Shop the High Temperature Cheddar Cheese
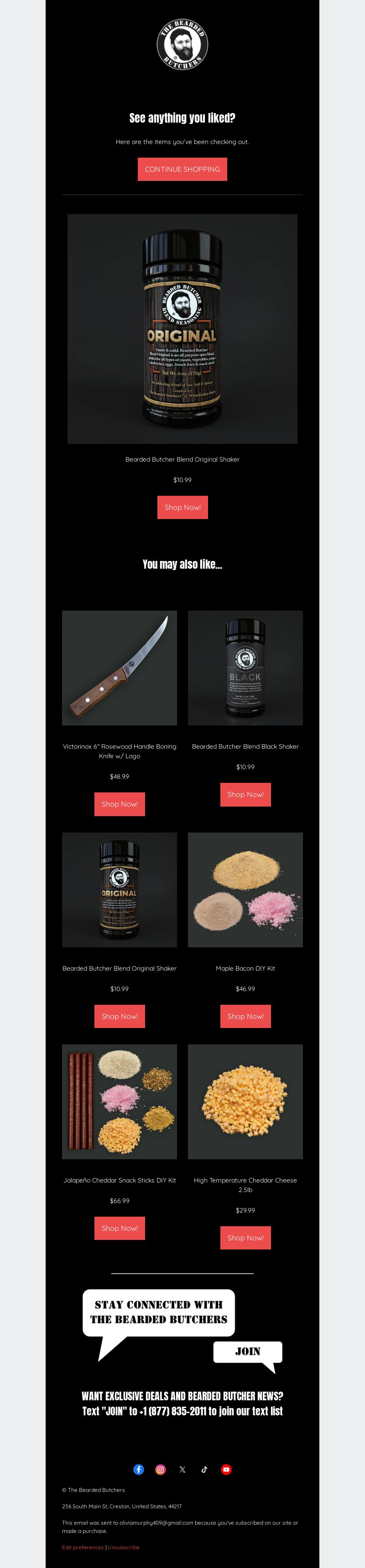 [245, 1238]
